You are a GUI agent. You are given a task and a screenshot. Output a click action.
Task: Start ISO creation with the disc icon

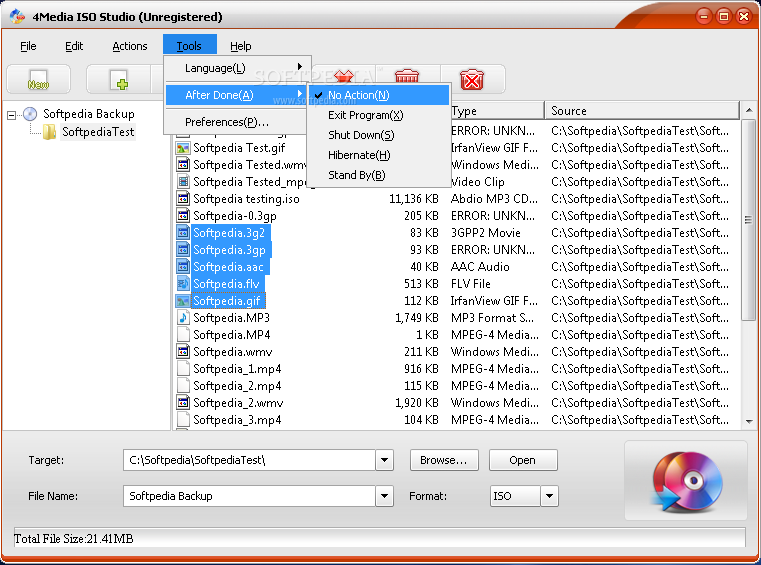685,481
